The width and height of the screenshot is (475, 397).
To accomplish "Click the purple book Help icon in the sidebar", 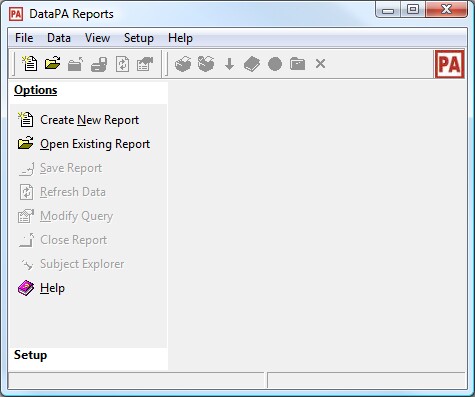I will coord(26,288).
